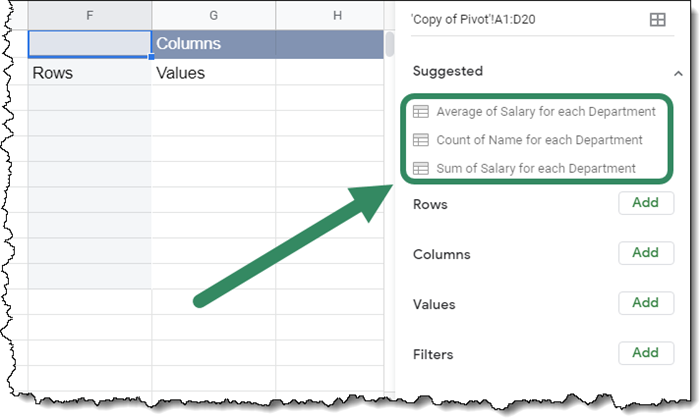Viewport: 700px width, 418px height.
Task: Collapse the Suggested section chevron
Action: pos(679,73)
